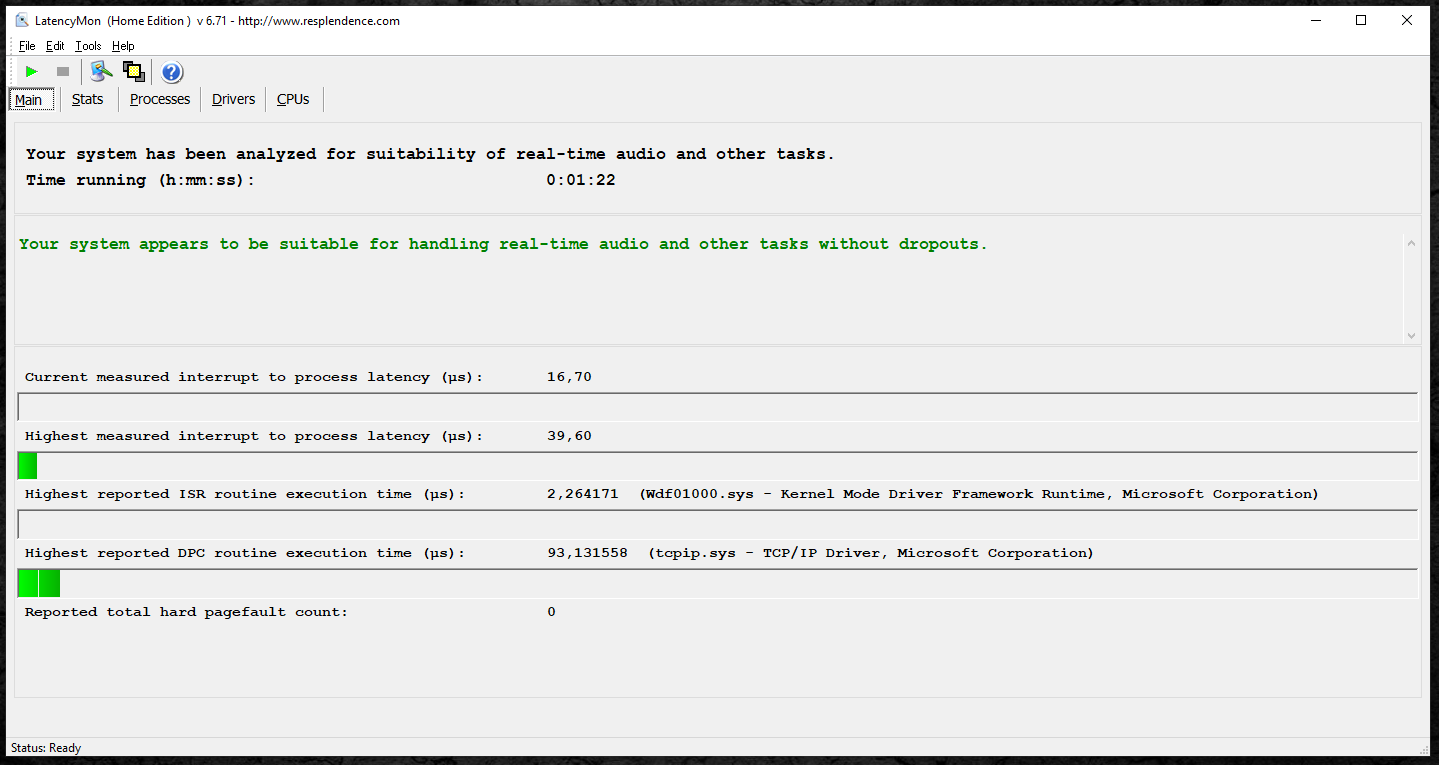Click the report box scroll up arrow
Screen dimensions: 1439x765
pos(1411,243)
